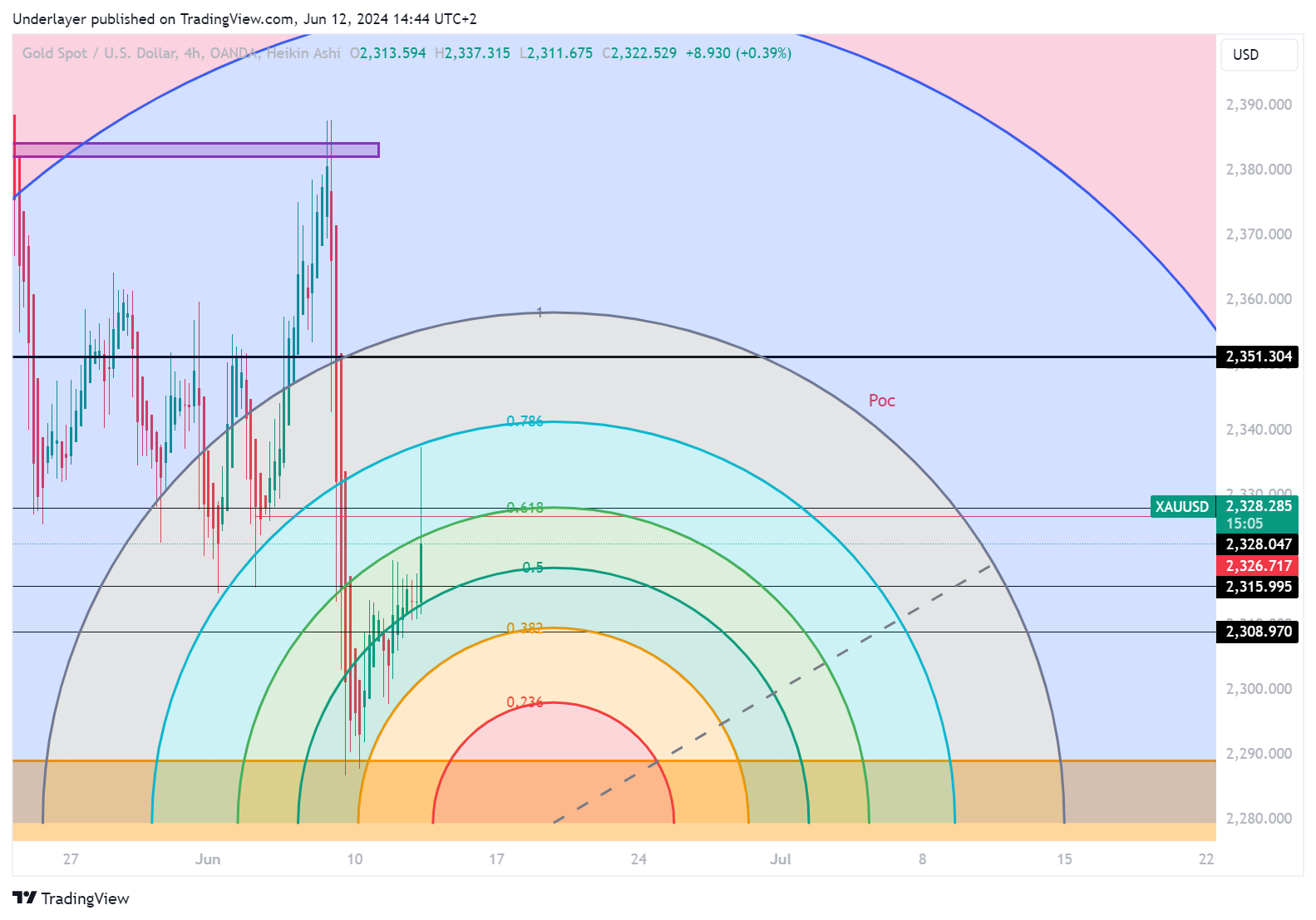Click the 2,300.000 price axis label
Viewport: 1316px width, 920px height.
[1259, 689]
